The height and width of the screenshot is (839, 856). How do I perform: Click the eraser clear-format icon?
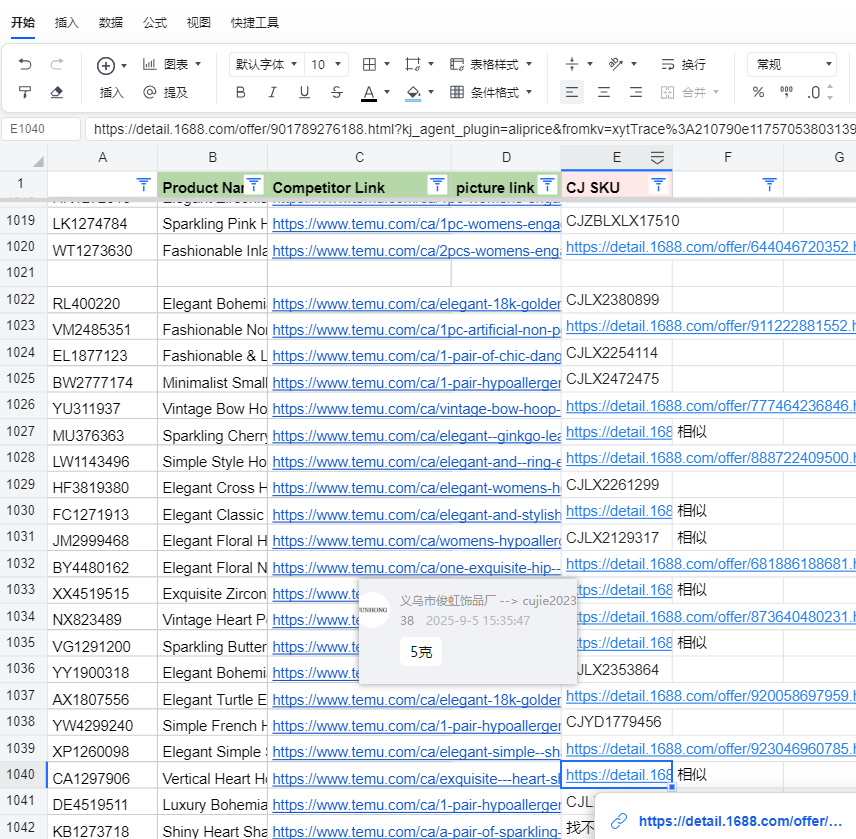click(x=56, y=92)
